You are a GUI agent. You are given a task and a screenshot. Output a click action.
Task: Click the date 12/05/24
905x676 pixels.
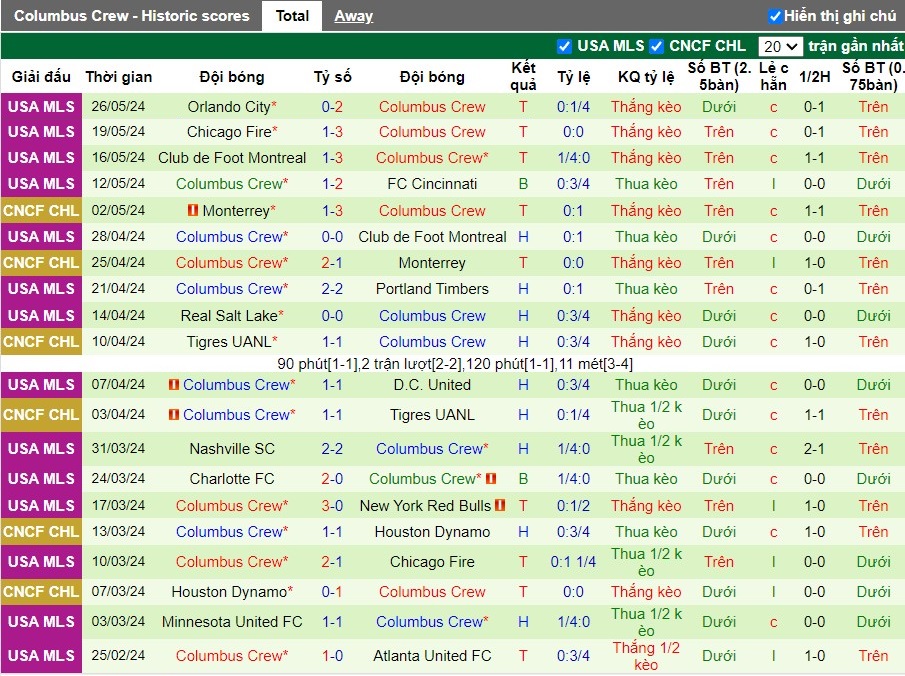(x=118, y=184)
